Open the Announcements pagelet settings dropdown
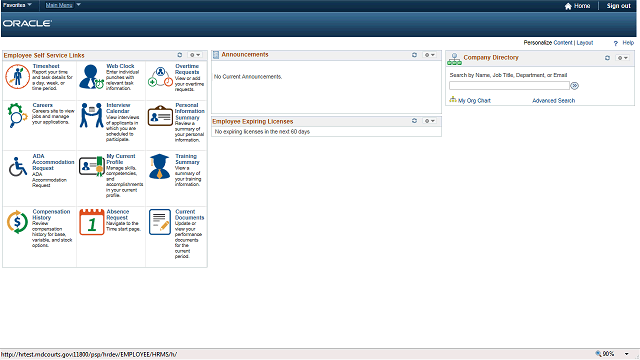Viewport: 640px width, 360px height. click(x=429, y=55)
